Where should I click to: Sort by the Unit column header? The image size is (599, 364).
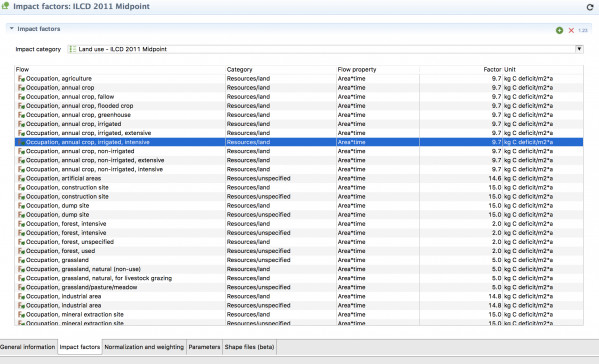pos(543,70)
